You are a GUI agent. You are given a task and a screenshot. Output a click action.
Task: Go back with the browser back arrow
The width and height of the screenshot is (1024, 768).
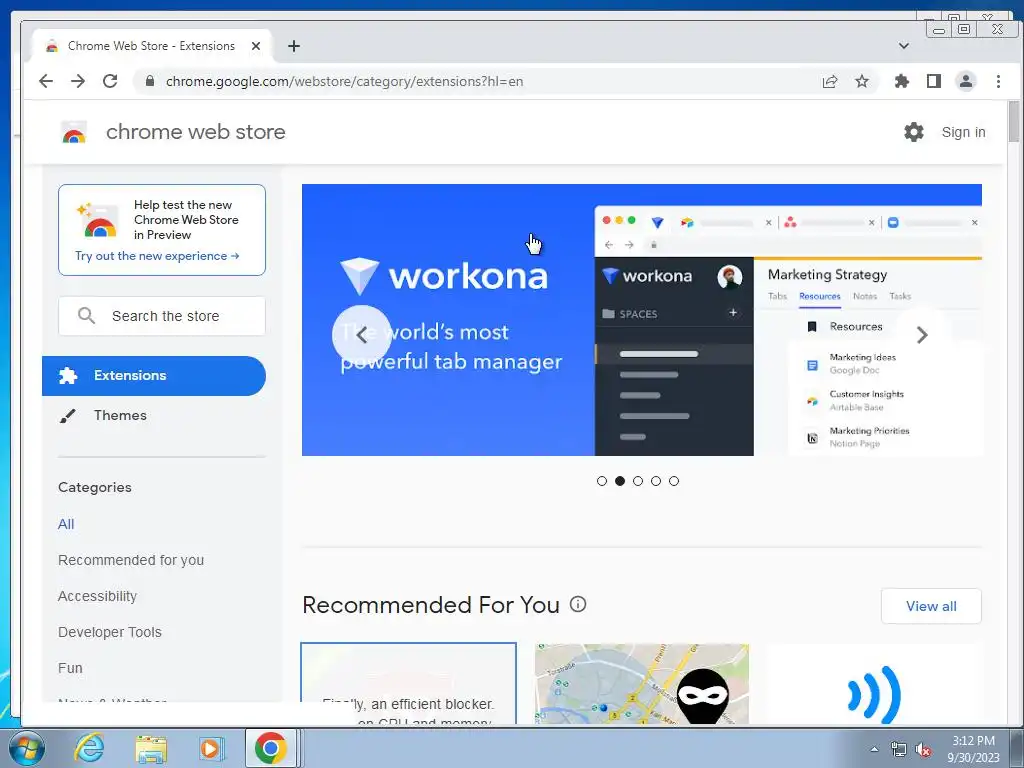click(x=46, y=81)
